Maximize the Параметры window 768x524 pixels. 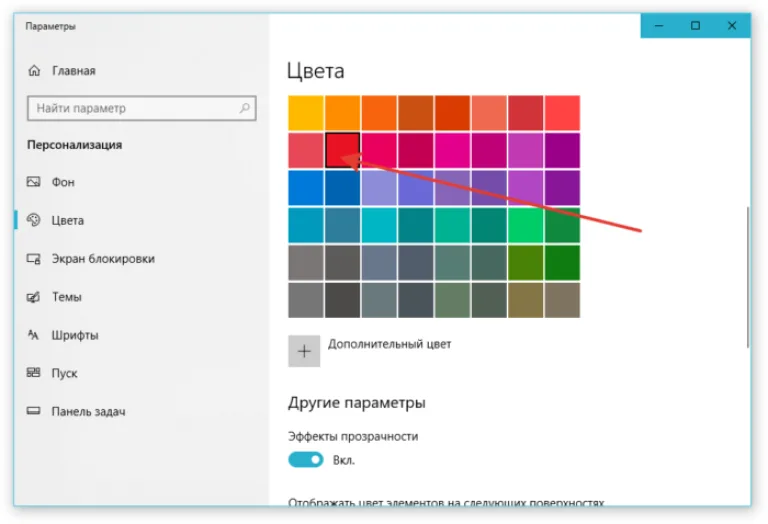[695, 25]
